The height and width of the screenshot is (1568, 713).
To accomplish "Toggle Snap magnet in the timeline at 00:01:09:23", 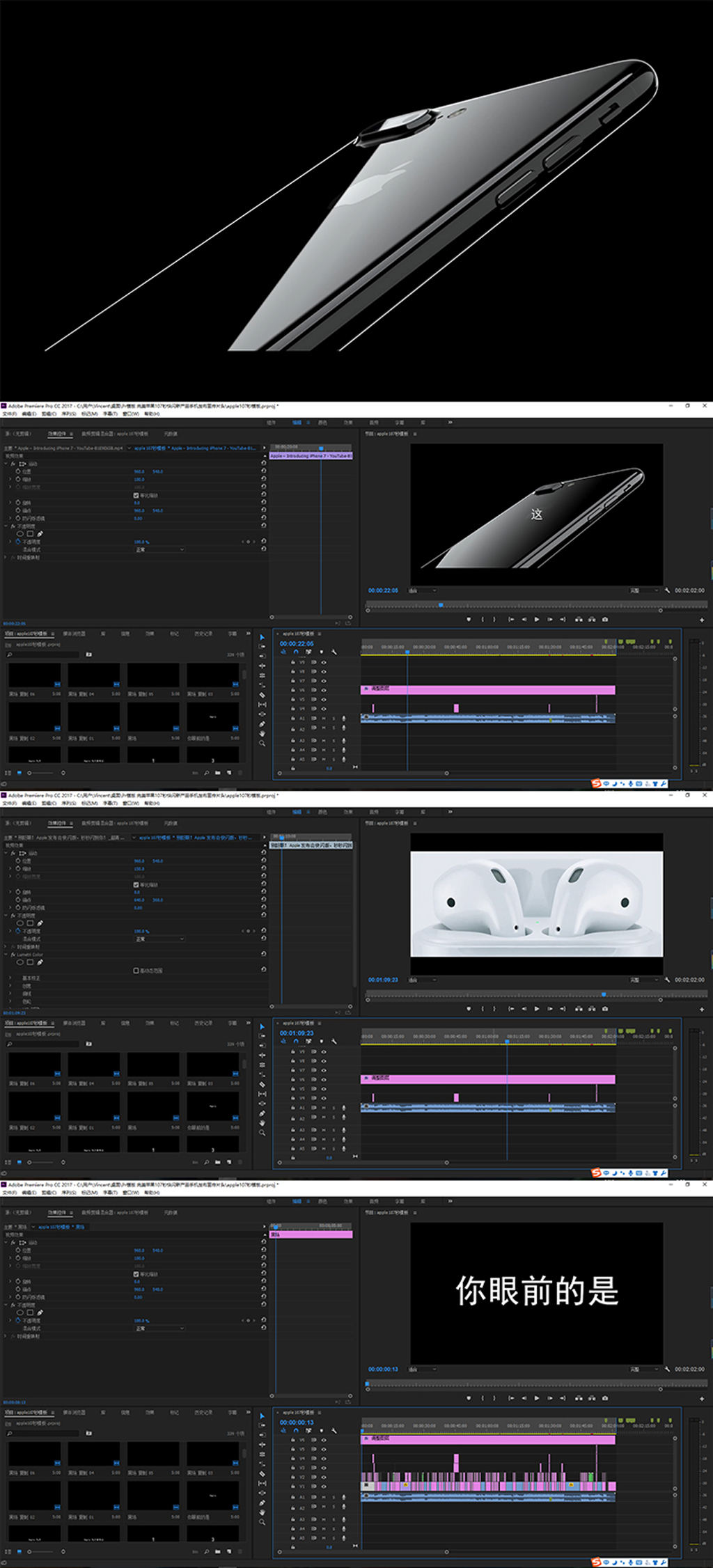I will tap(296, 1041).
